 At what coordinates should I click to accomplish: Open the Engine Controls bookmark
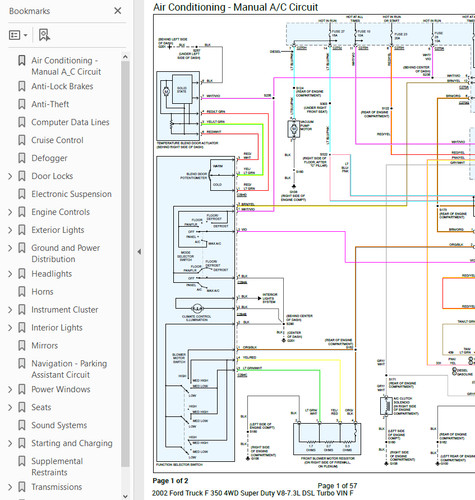[x=60, y=212]
